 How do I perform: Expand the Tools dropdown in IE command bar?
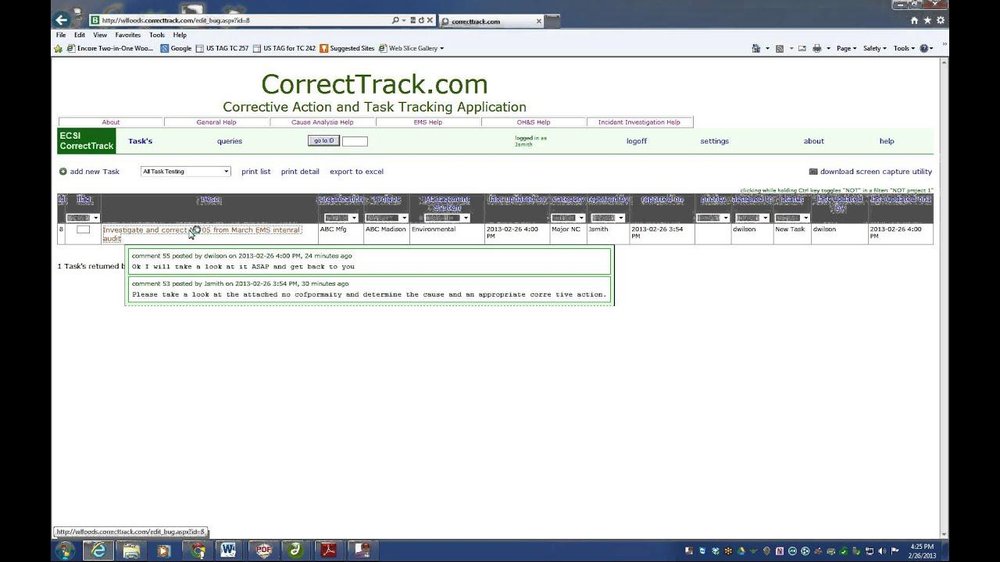click(x=904, y=48)
